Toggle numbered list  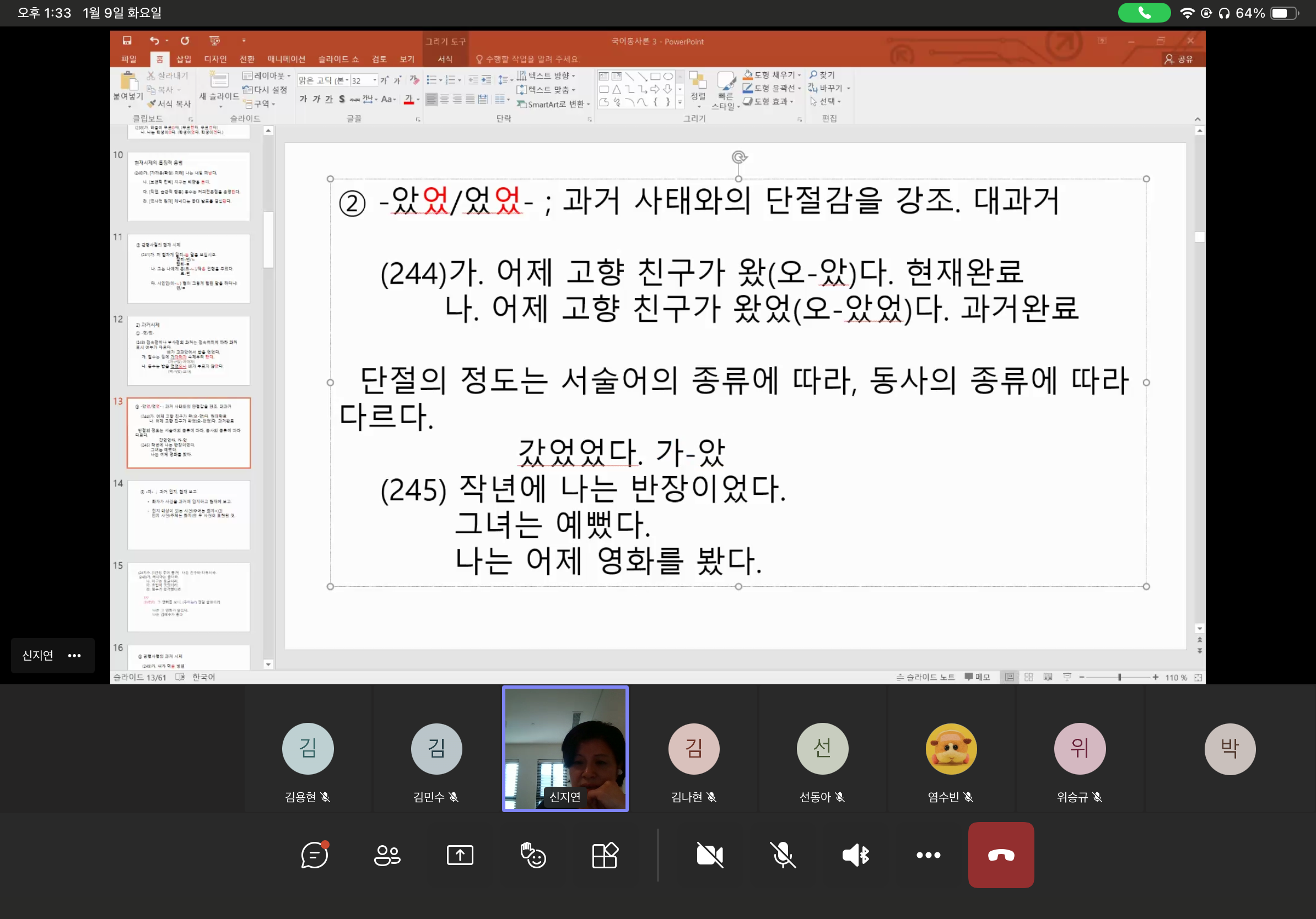[x=450, y=80]
